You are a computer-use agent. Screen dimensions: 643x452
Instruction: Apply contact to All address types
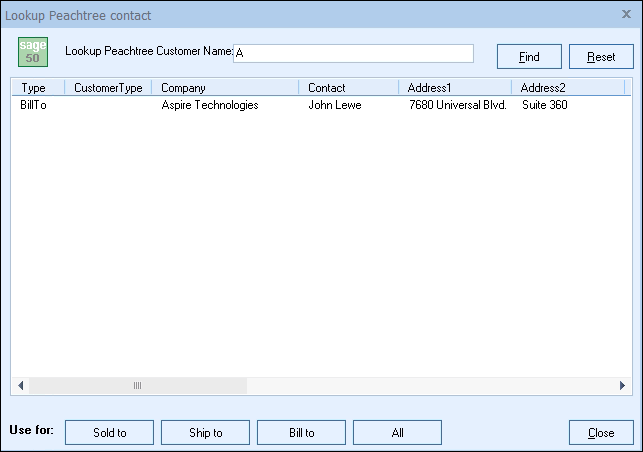tap(397, 433)
